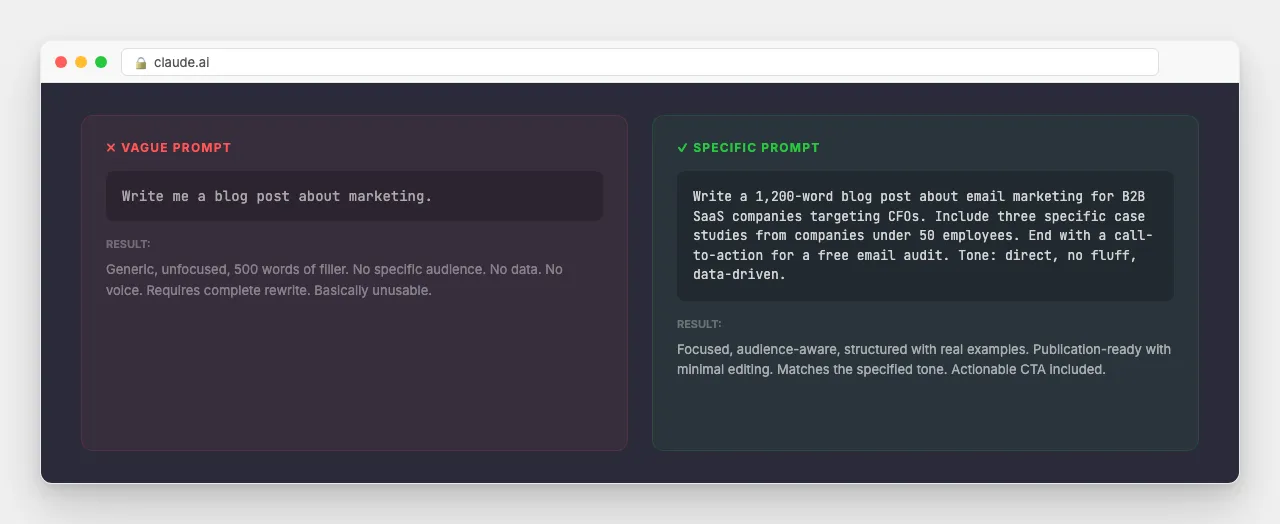
Task: Click the "Write me a blog post" code block
Action: pyautogui.click(x=354, y=196)
